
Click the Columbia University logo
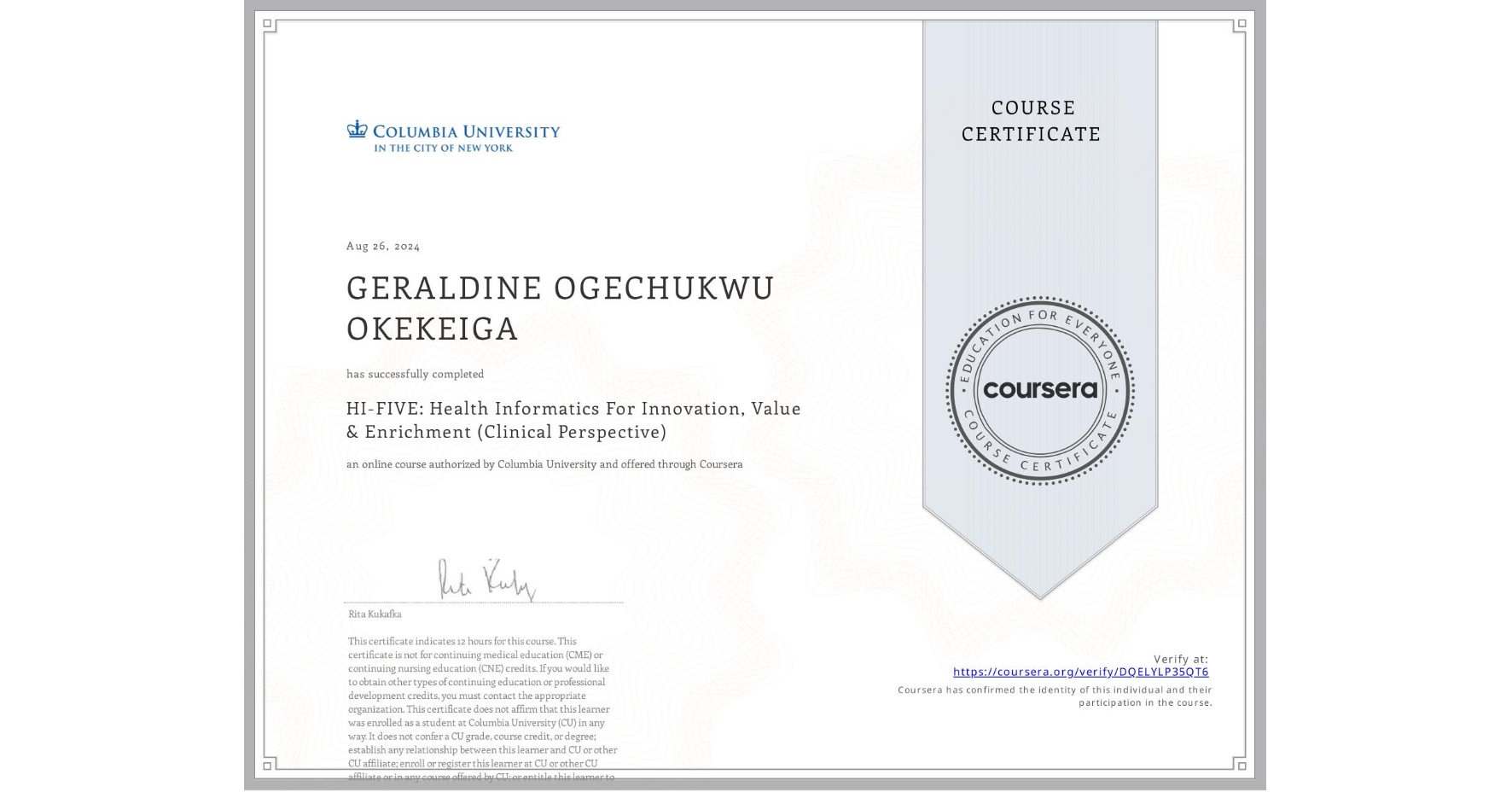(x=453, y=136)
